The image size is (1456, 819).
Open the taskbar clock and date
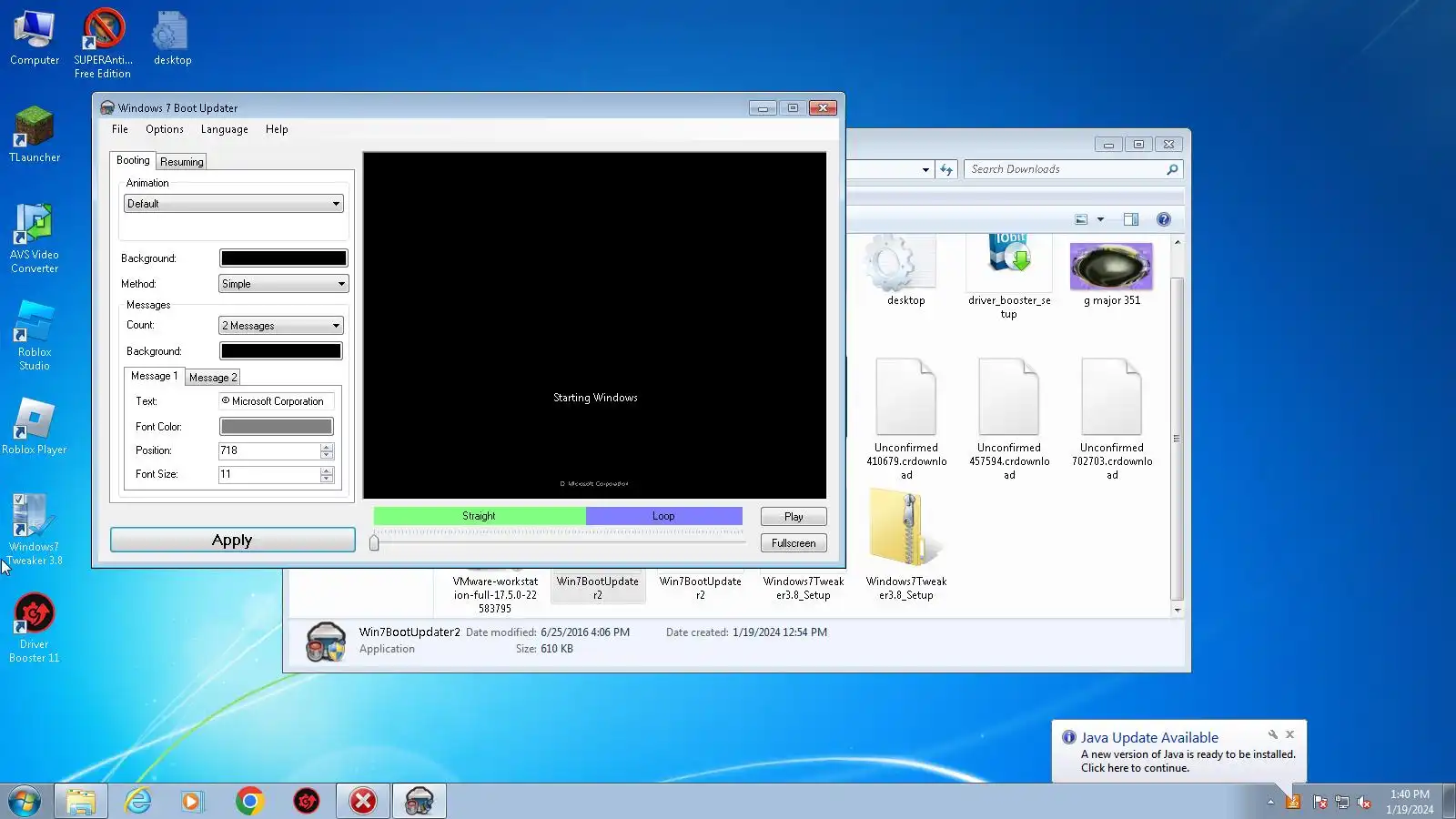point(1410,802)
